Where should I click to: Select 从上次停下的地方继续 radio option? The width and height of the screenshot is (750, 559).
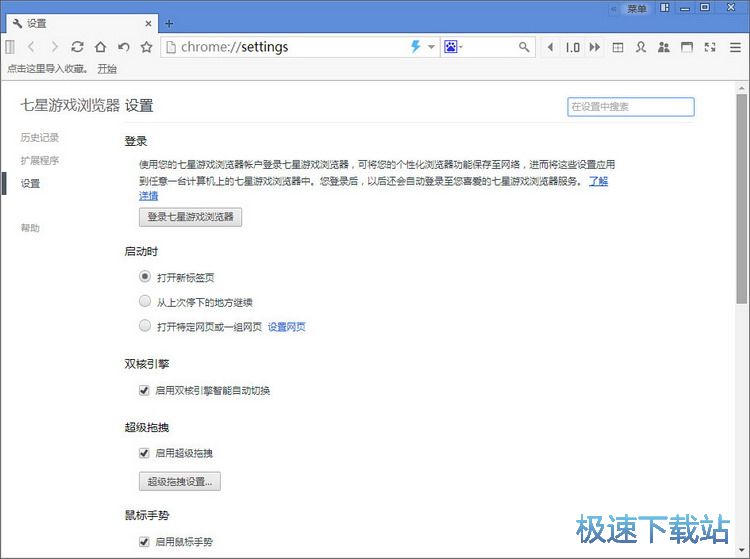coord(145,301)
